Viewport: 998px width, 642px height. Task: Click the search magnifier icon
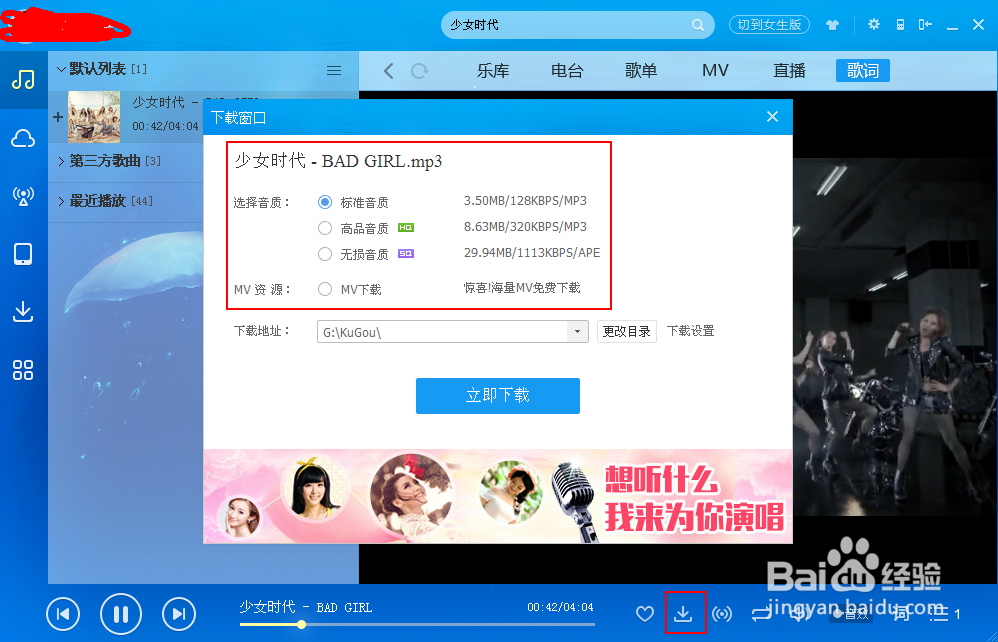coord(698,25)
